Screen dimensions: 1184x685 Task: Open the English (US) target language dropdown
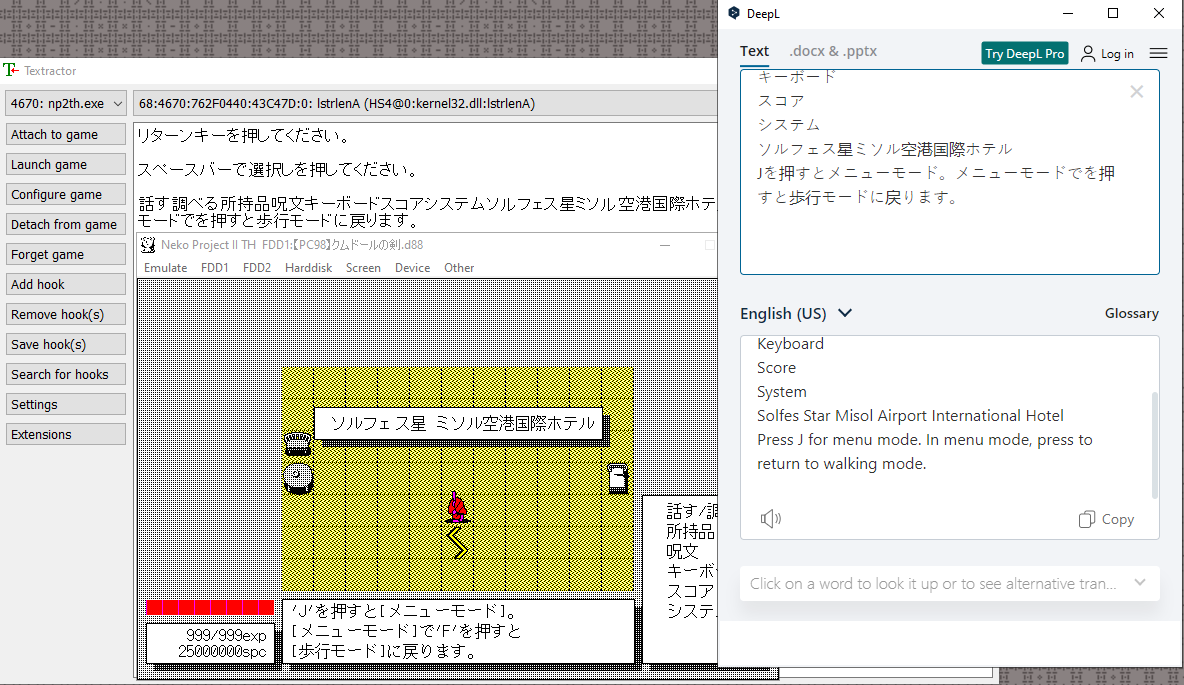point(797,313)
